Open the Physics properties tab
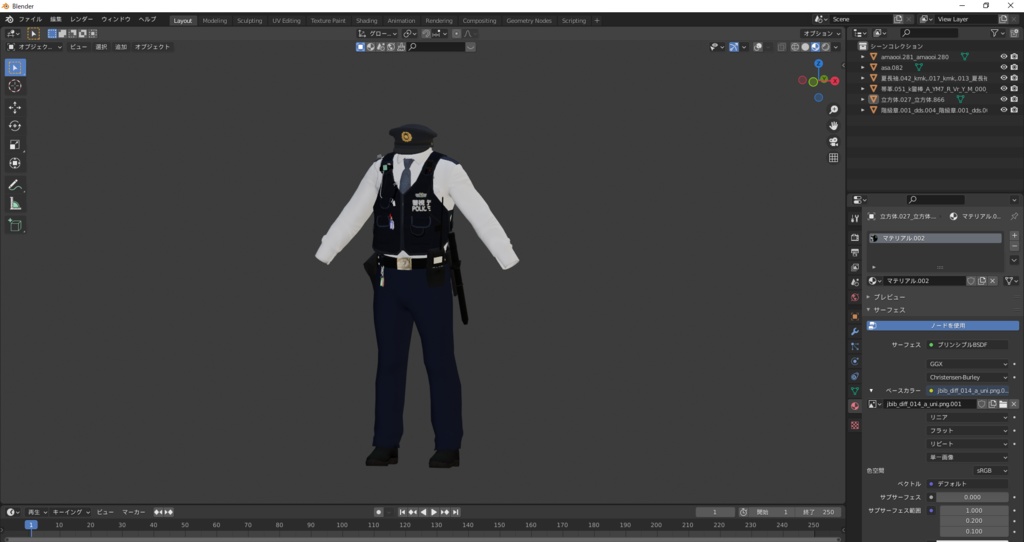This screenshot has width=1024, height=542. (855, 361)
